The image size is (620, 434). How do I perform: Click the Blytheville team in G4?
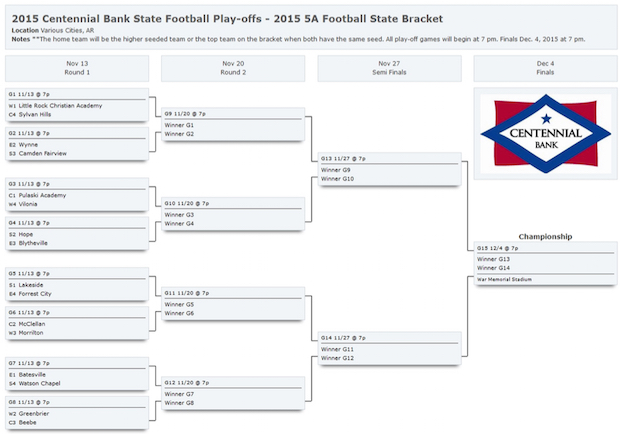point(33,243)
